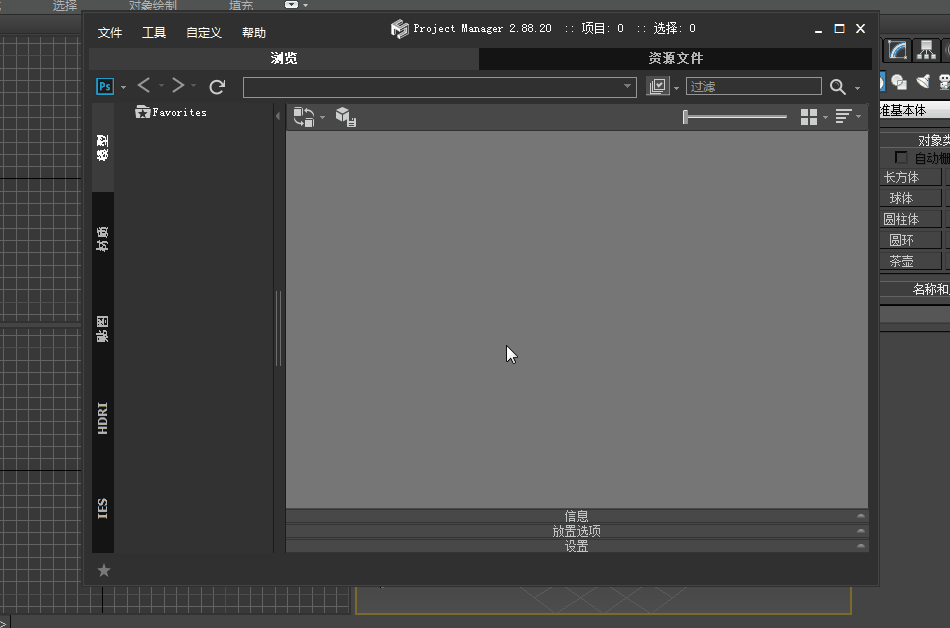Click the Photoshop (Ps) icon
The width and height of the screenshot is (950, 628).
[104, 87]
